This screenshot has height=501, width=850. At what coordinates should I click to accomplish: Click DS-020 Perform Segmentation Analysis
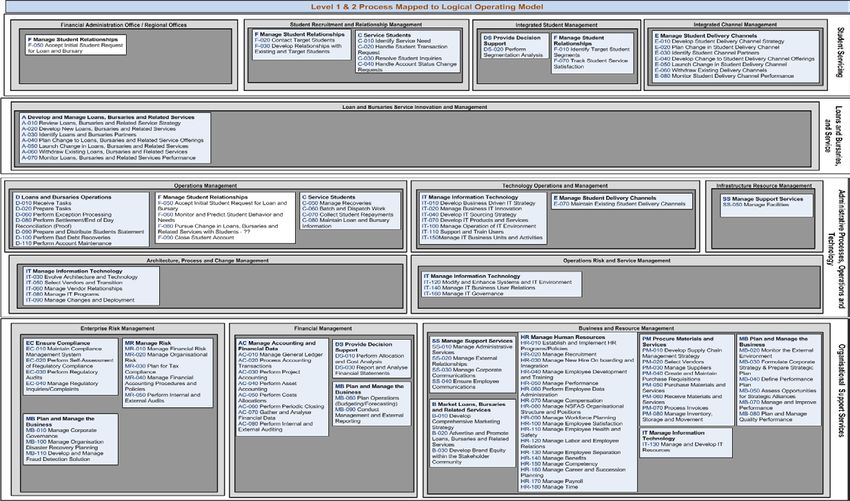click(x=513, y=52)
